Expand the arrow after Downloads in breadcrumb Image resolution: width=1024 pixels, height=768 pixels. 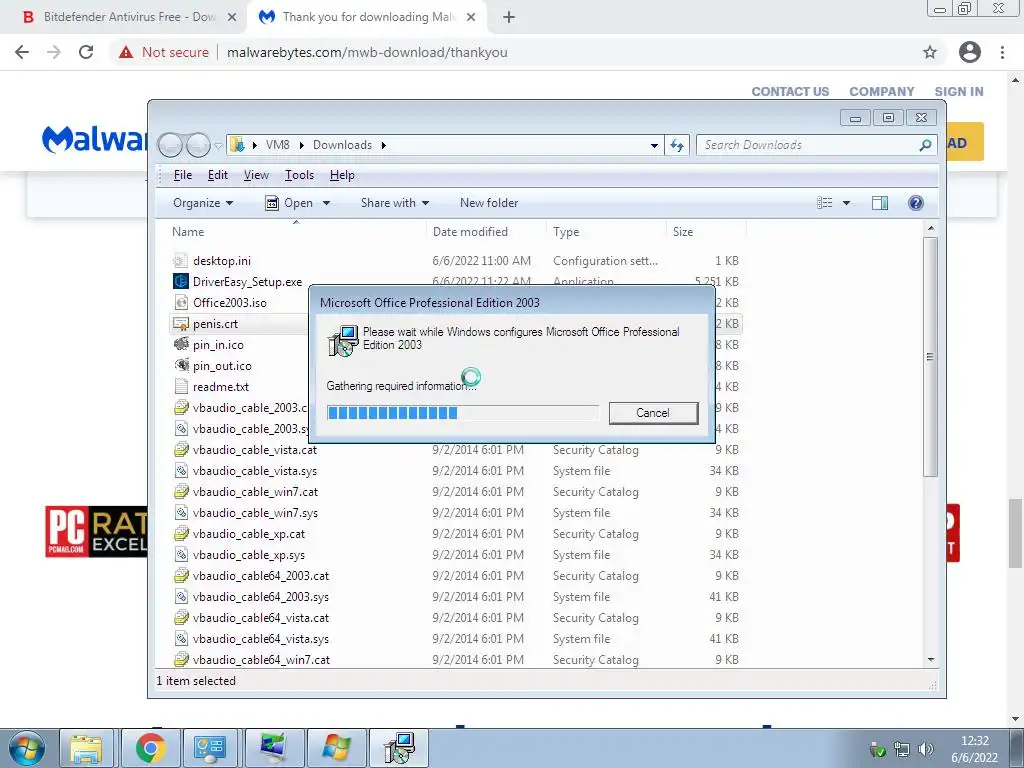[x=383, y=145]
